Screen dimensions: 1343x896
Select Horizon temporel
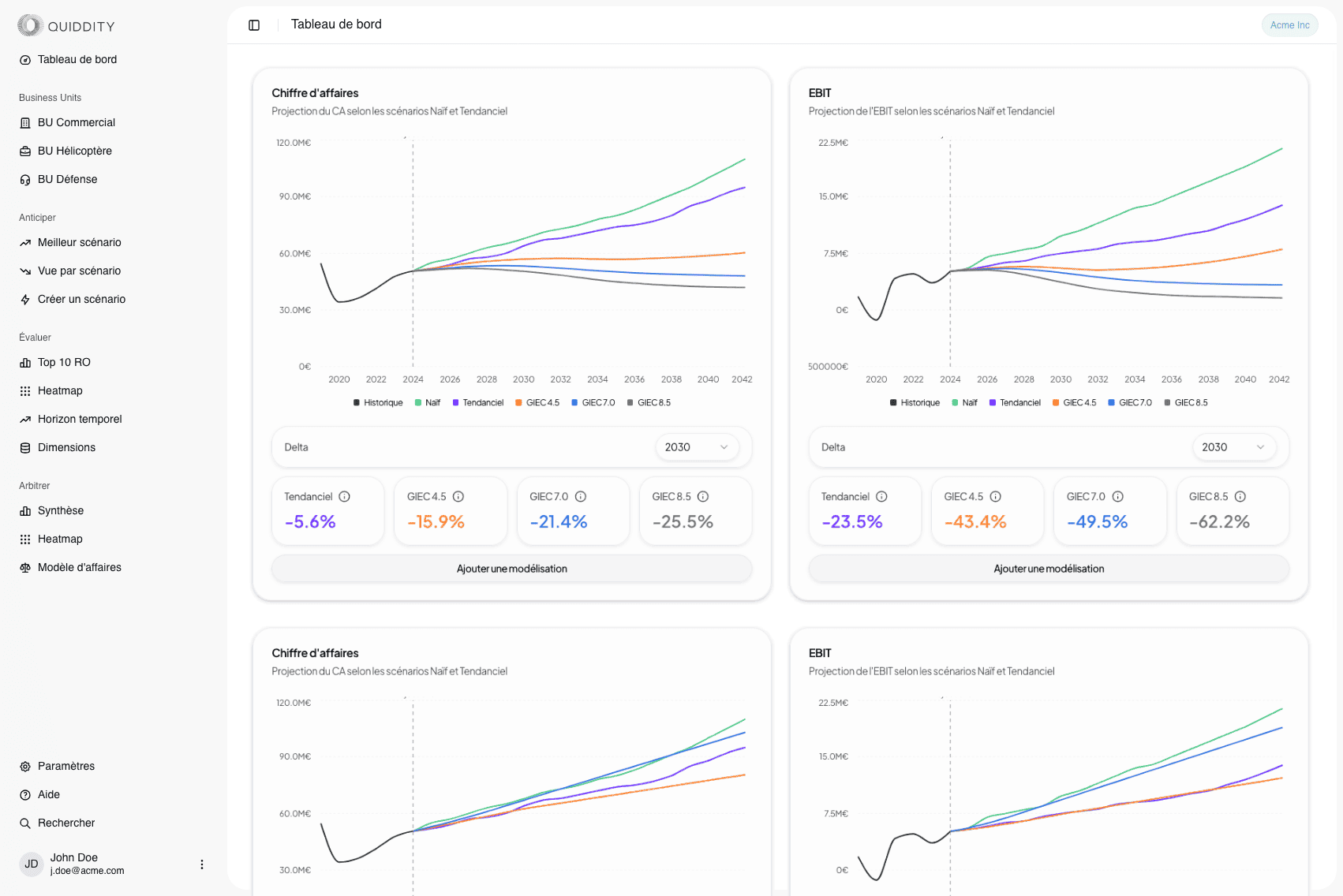point(79,419)
